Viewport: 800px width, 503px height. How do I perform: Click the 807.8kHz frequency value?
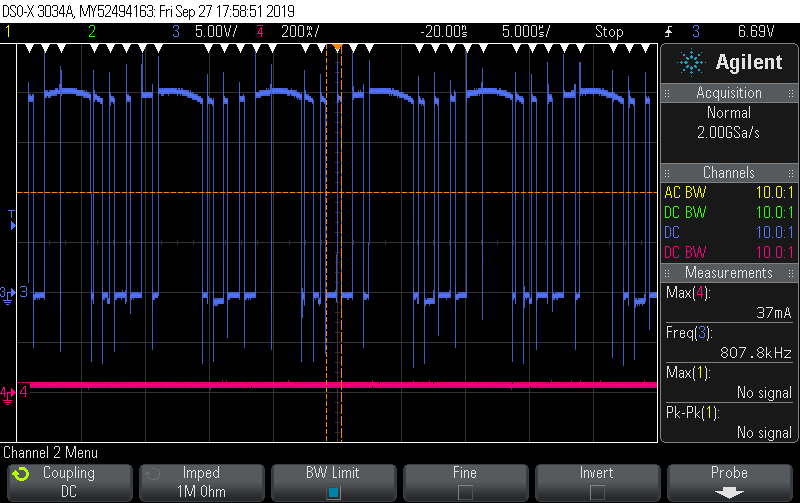756,353
